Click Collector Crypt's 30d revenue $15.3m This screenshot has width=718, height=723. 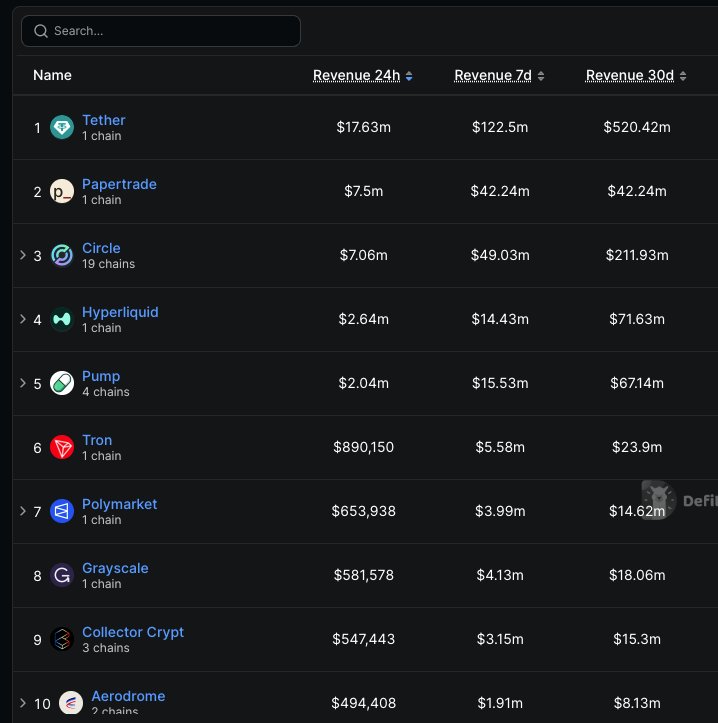click(637, 640)
